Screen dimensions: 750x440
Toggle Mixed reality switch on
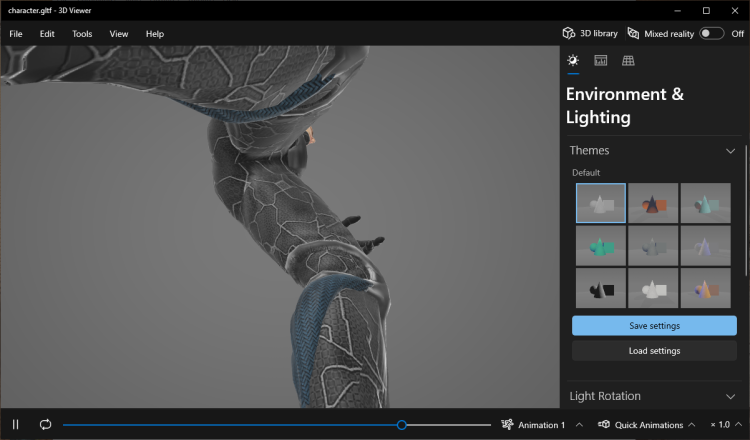pyautogui.click(x=711, y=33)
